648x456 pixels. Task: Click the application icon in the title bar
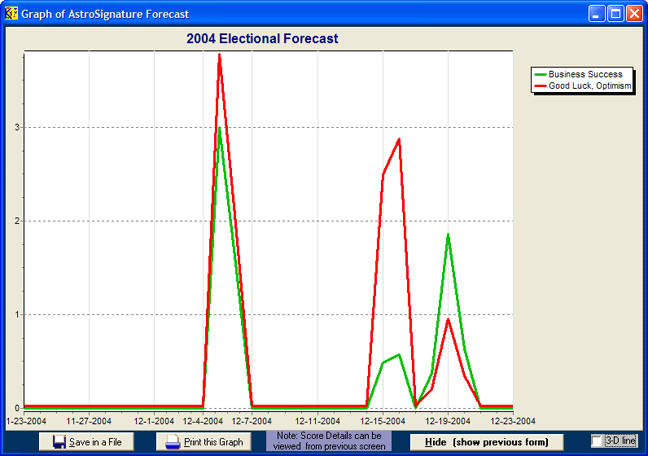12,14
